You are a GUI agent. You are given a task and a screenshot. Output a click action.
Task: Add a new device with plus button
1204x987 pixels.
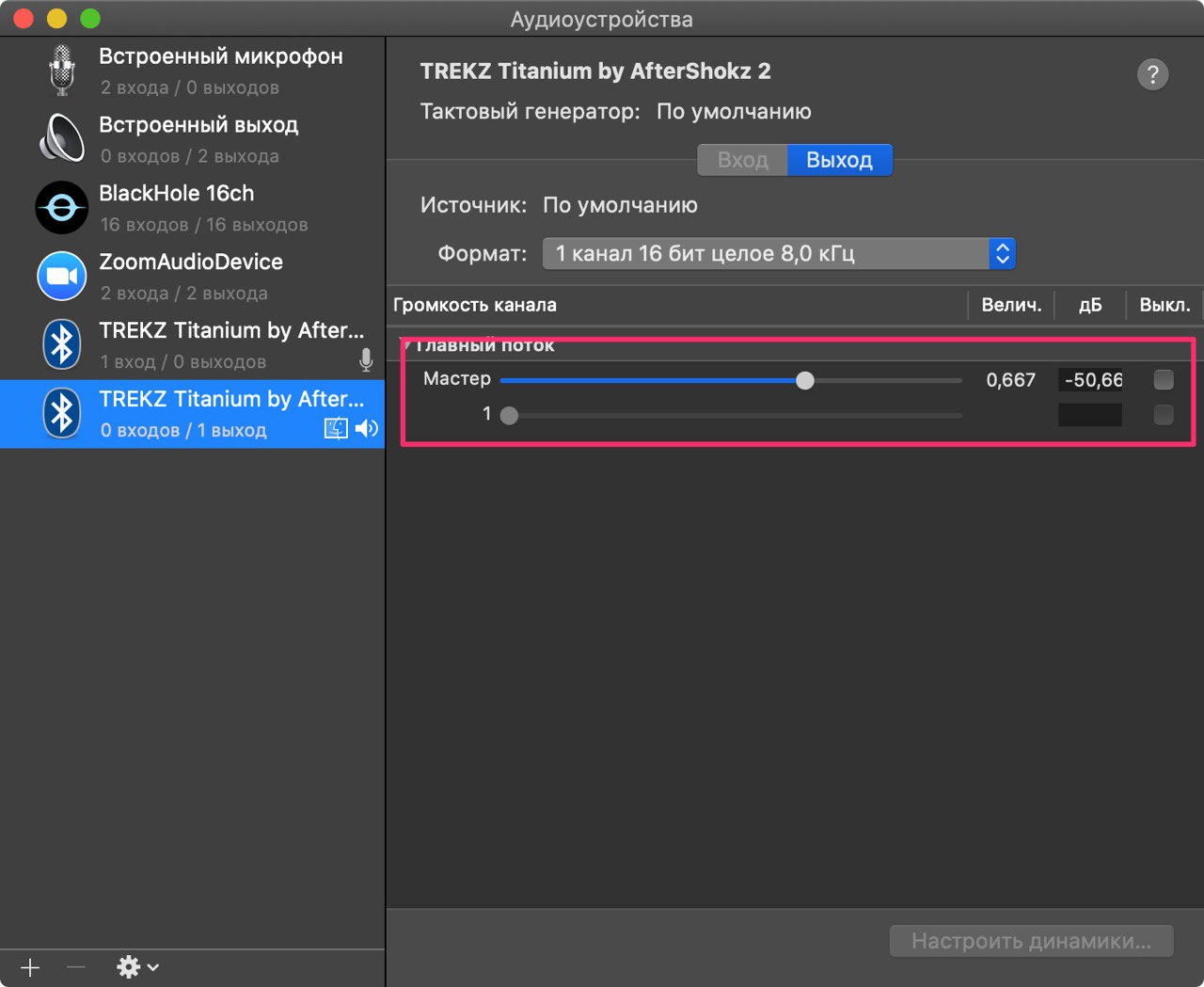[x=30, y=967]
